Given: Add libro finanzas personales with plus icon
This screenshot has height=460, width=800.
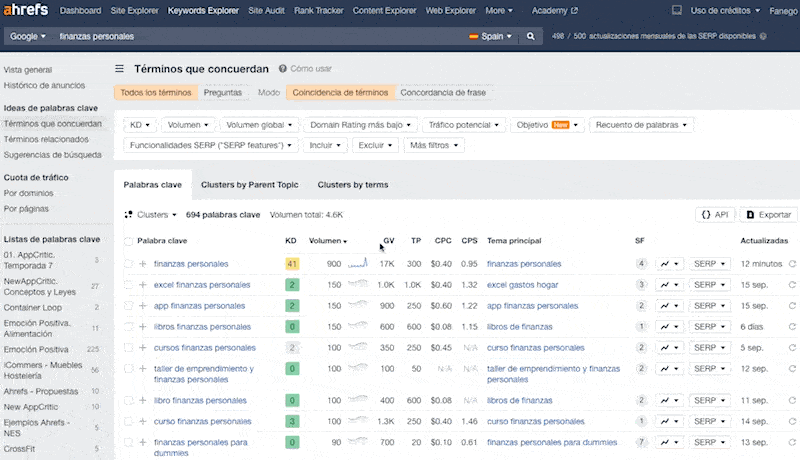Looking at the screenshot, I should pos(143,400).
